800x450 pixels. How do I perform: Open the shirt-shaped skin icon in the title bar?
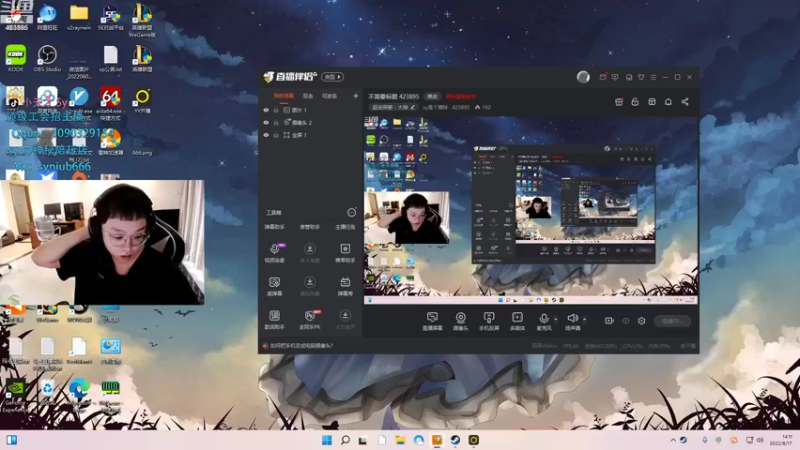641,77
